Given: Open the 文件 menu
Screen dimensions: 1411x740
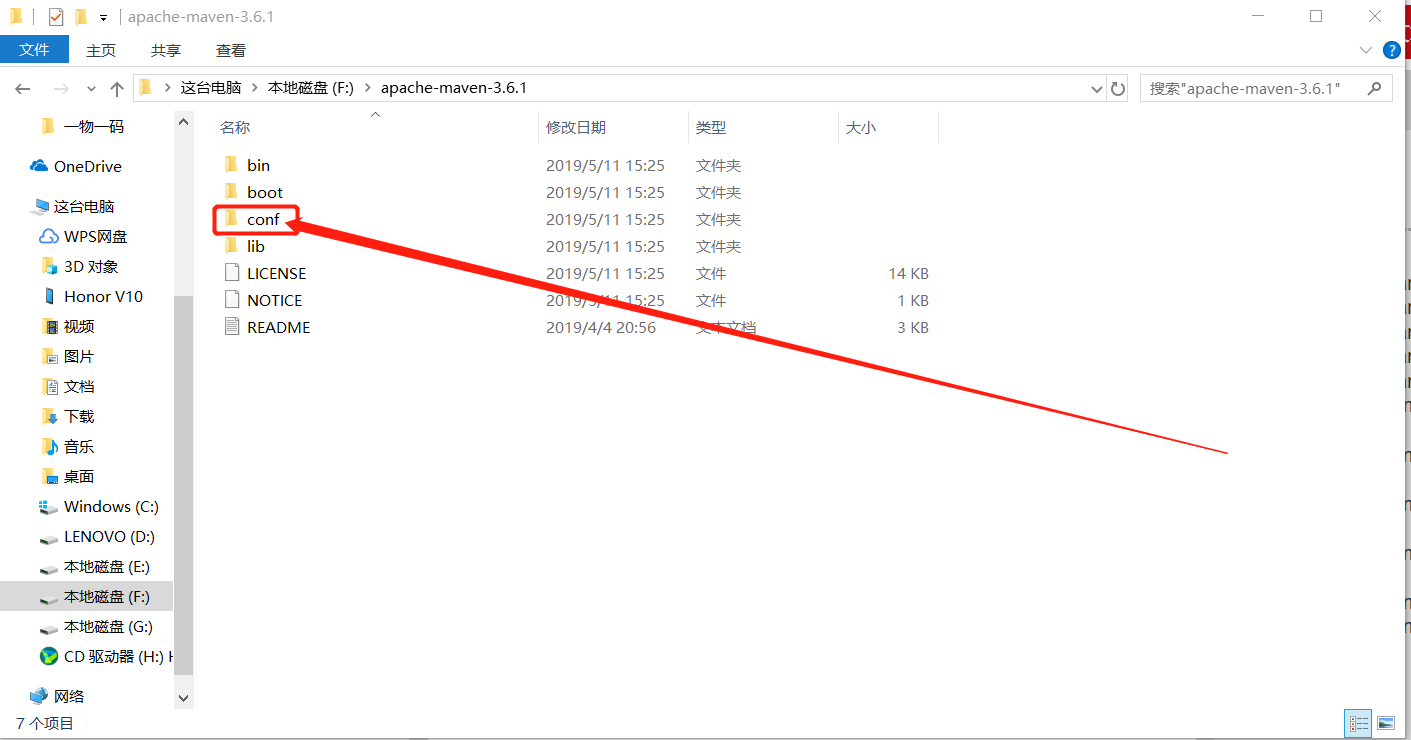Looking at the screenshot, I should coord(34,49).
